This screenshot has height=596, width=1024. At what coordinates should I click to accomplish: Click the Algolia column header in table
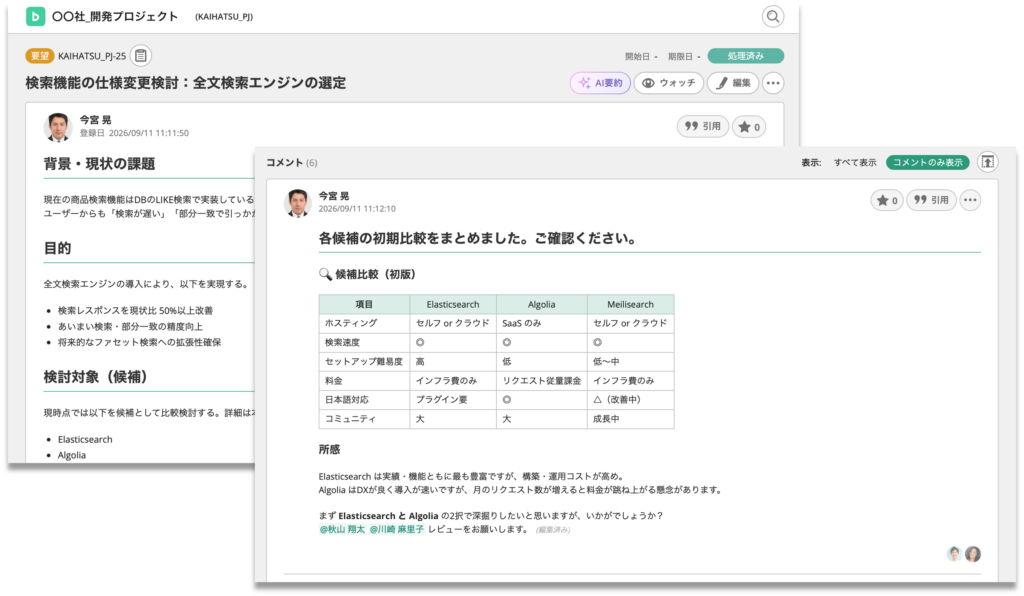point(541,304)
